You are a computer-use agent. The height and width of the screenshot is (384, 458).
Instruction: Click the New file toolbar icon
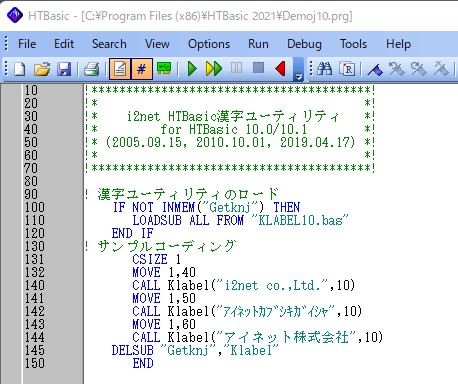point(20,69)
